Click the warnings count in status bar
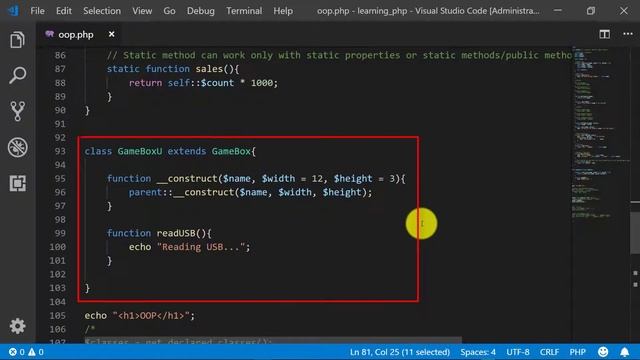640x360 pixels. tap(36, 352)
